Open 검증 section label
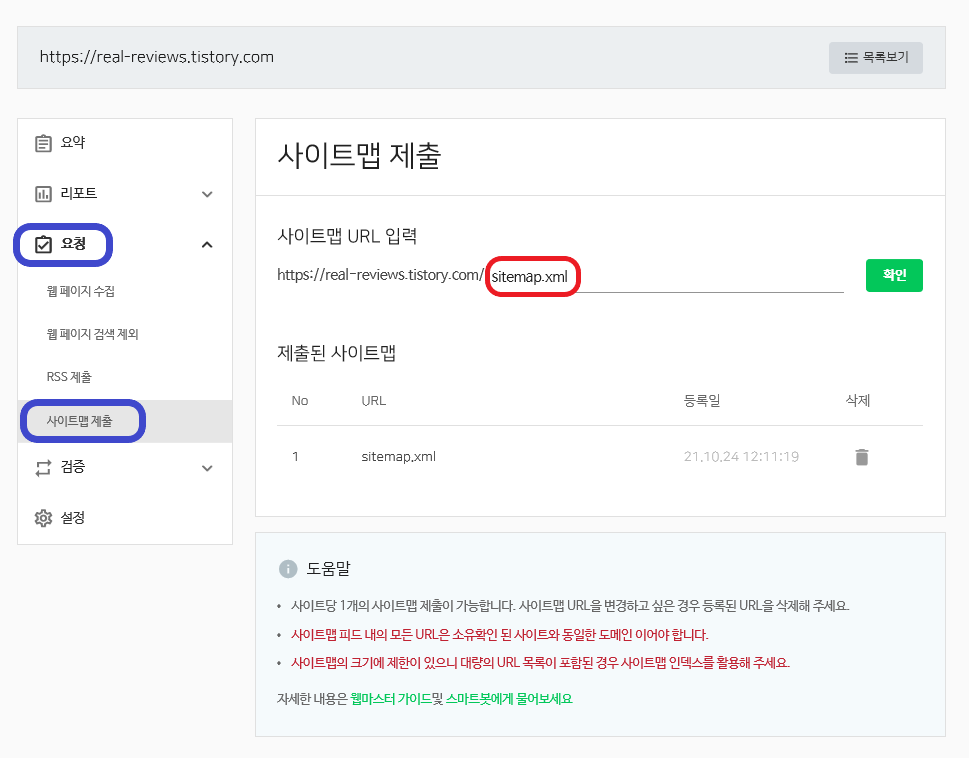 coord(72,467)
